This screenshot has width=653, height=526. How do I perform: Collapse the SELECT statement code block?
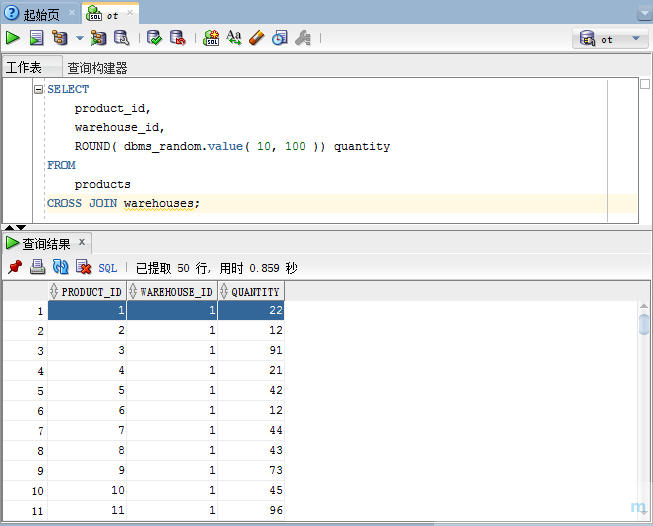click(38, 89)
